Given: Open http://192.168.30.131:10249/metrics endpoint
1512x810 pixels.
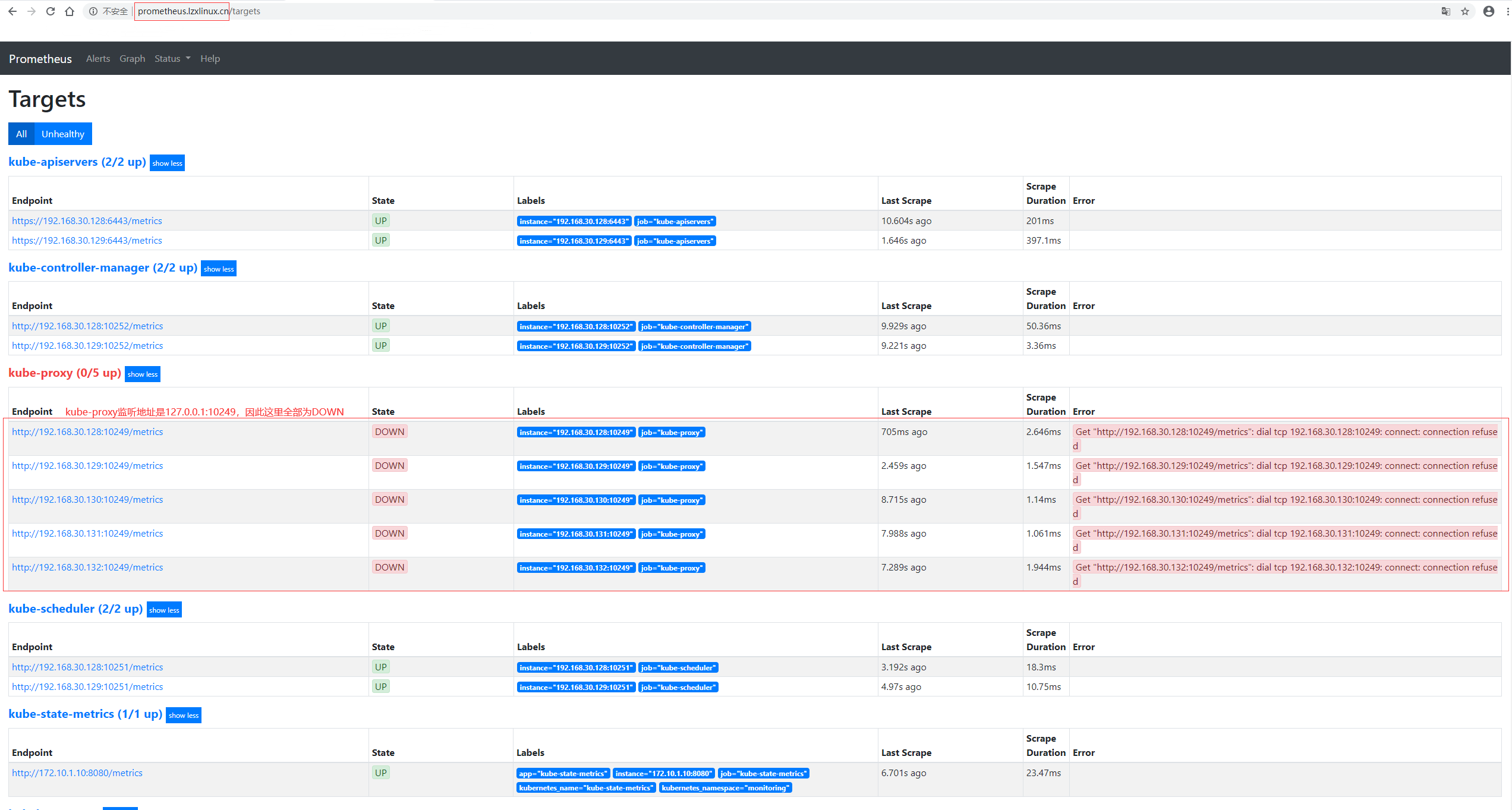Looking at the screenshot, I should pyautogui.click(x=87, y=534).
